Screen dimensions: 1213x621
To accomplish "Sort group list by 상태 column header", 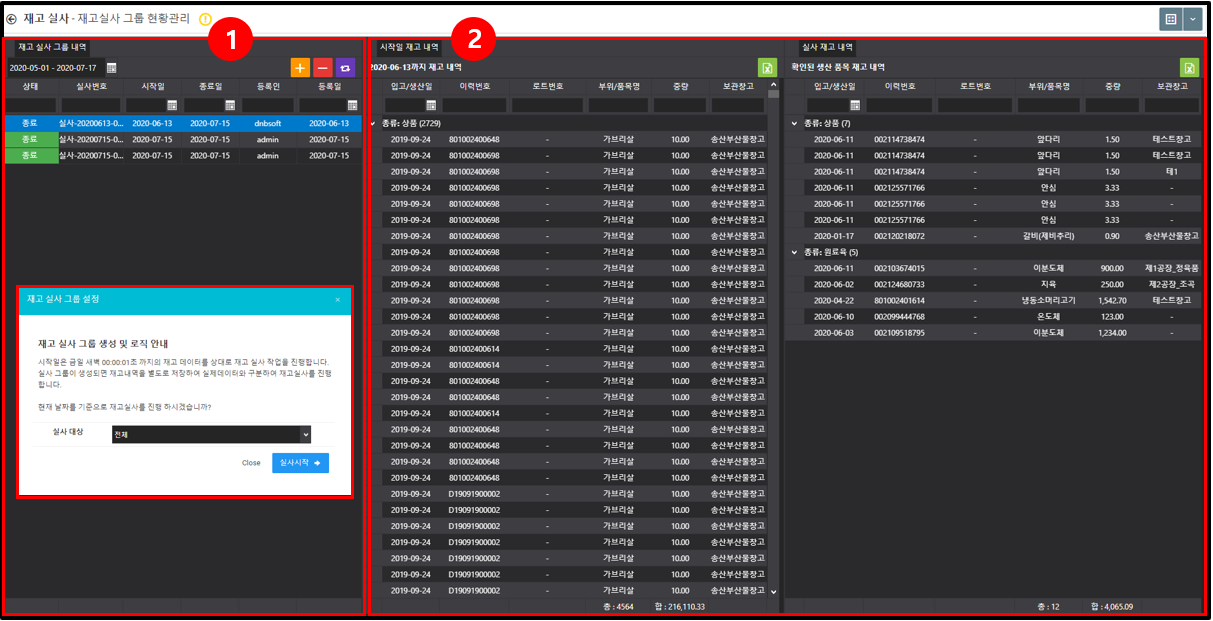I will tap(30, 87).
